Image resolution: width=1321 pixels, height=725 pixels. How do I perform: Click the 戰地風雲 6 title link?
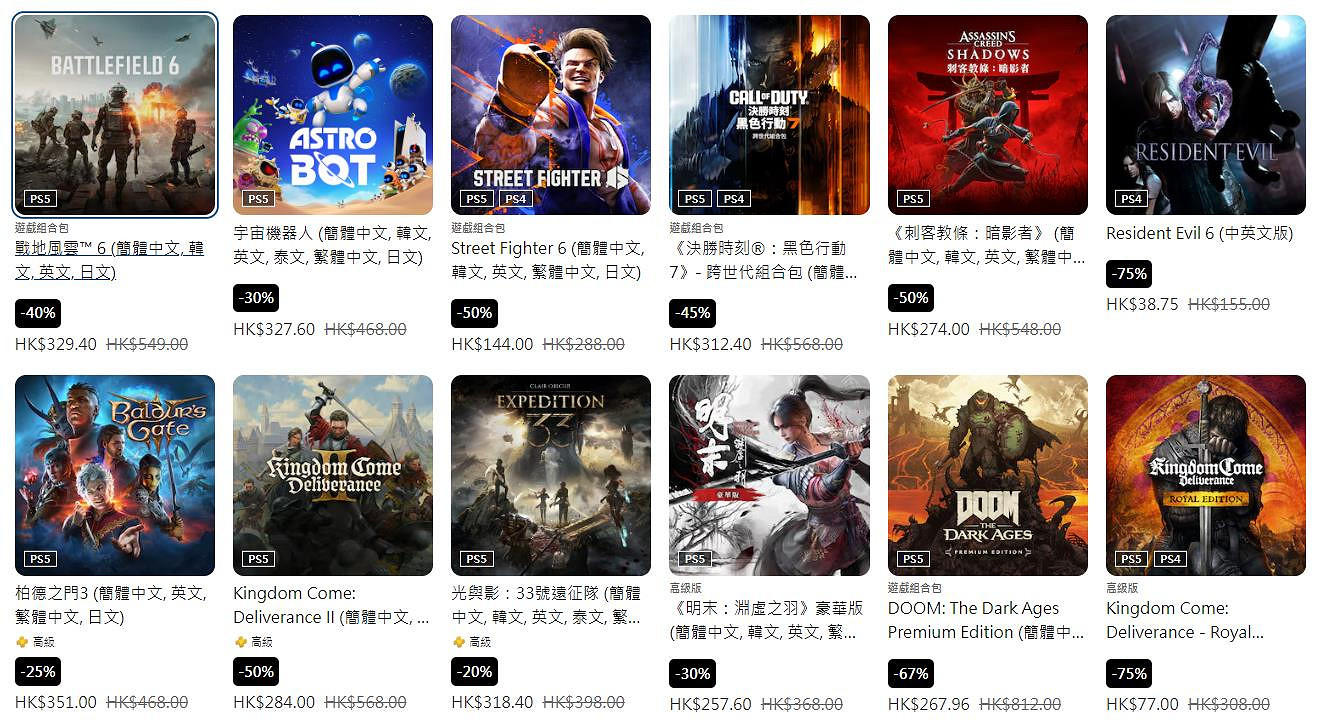point(110,260)
